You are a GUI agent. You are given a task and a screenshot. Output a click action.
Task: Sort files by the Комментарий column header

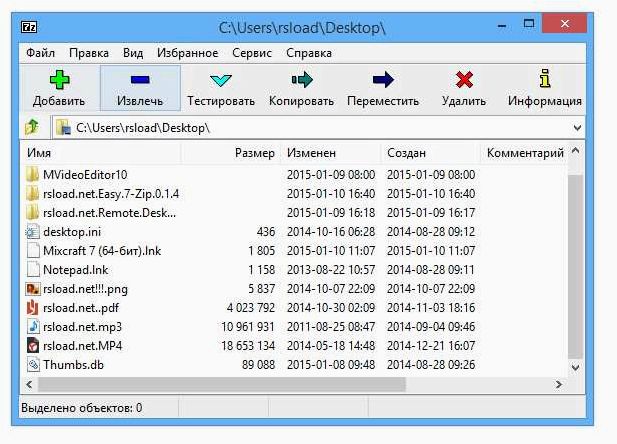tap(525, 153)
